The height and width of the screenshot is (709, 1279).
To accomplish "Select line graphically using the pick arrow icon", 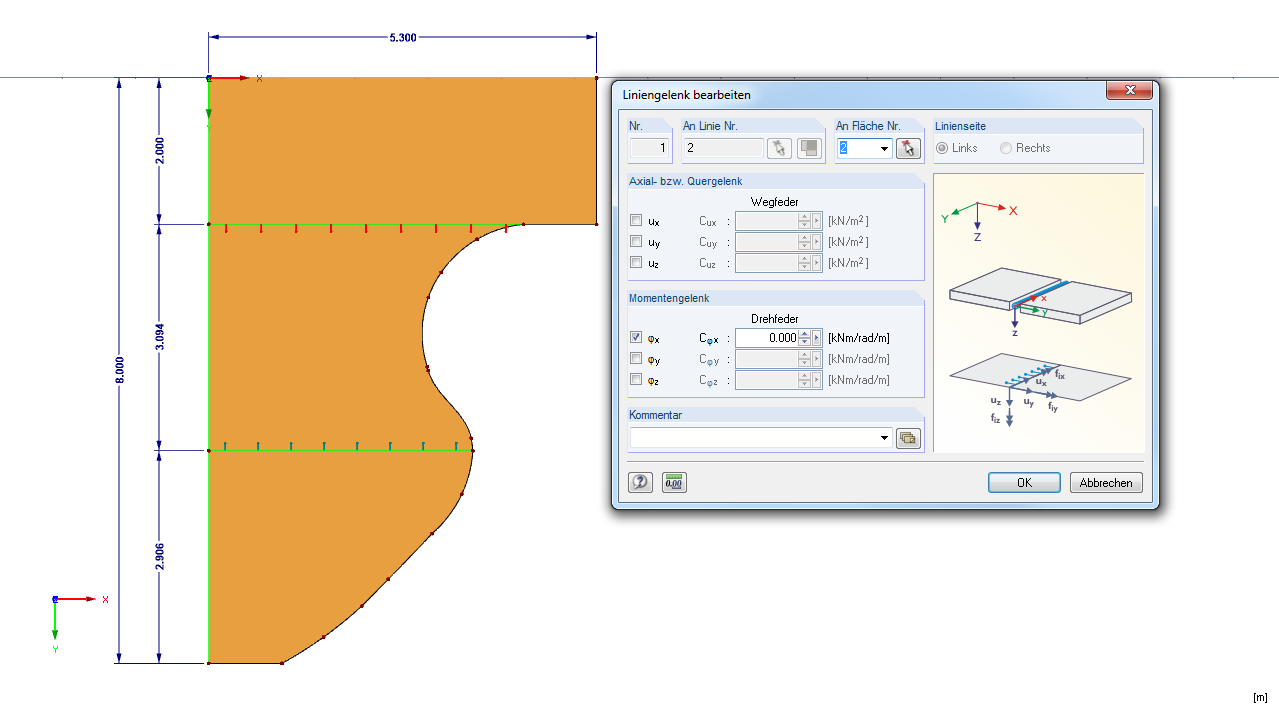I will (779, 150).
